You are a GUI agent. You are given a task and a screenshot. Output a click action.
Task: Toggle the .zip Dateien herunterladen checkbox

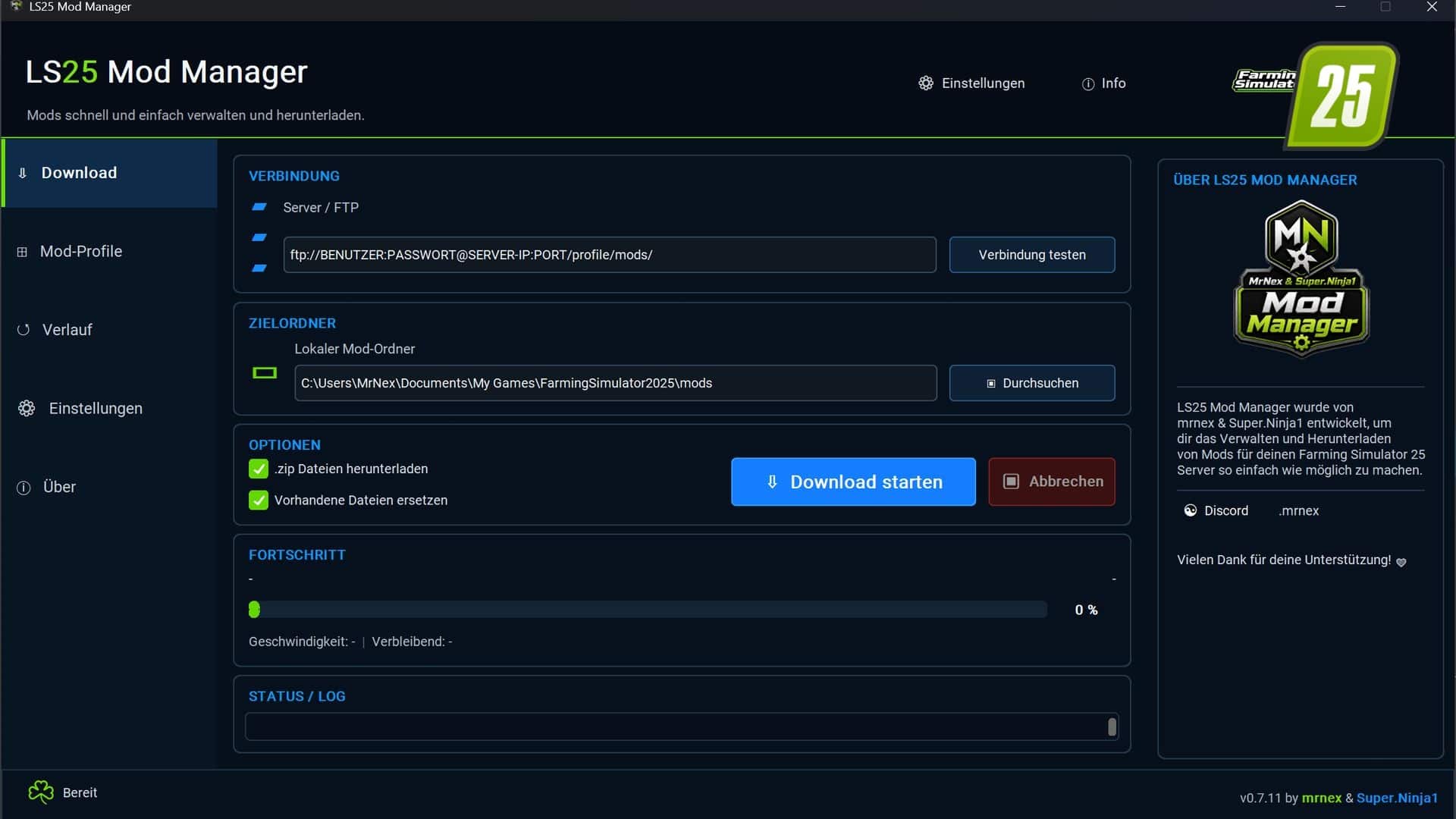(x=259, y=469)
